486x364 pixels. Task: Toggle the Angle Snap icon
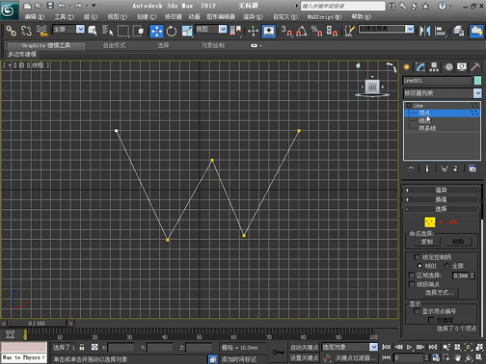(x=301, y=31)
